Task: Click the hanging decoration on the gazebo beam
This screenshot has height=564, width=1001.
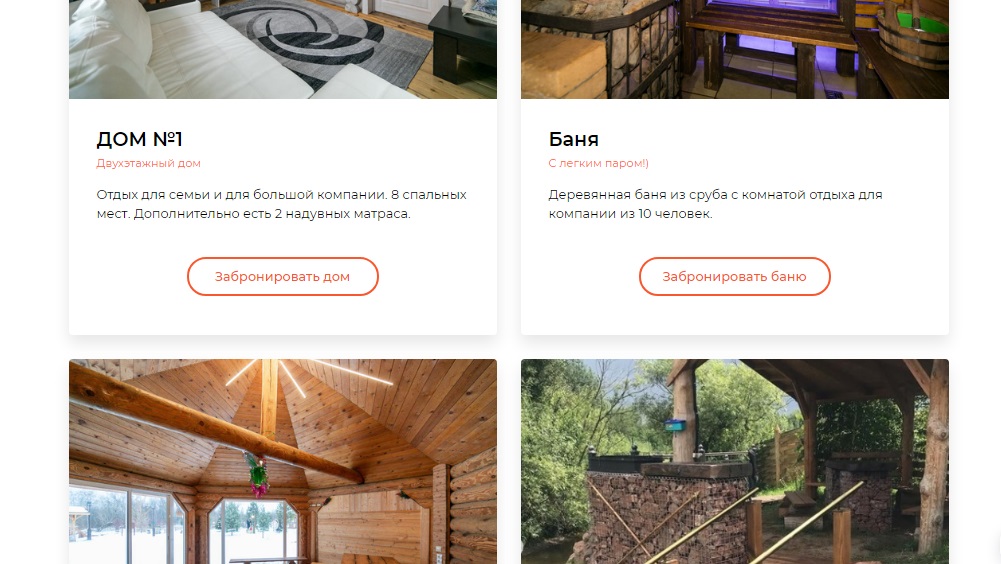Action: [x=258, y=476]
